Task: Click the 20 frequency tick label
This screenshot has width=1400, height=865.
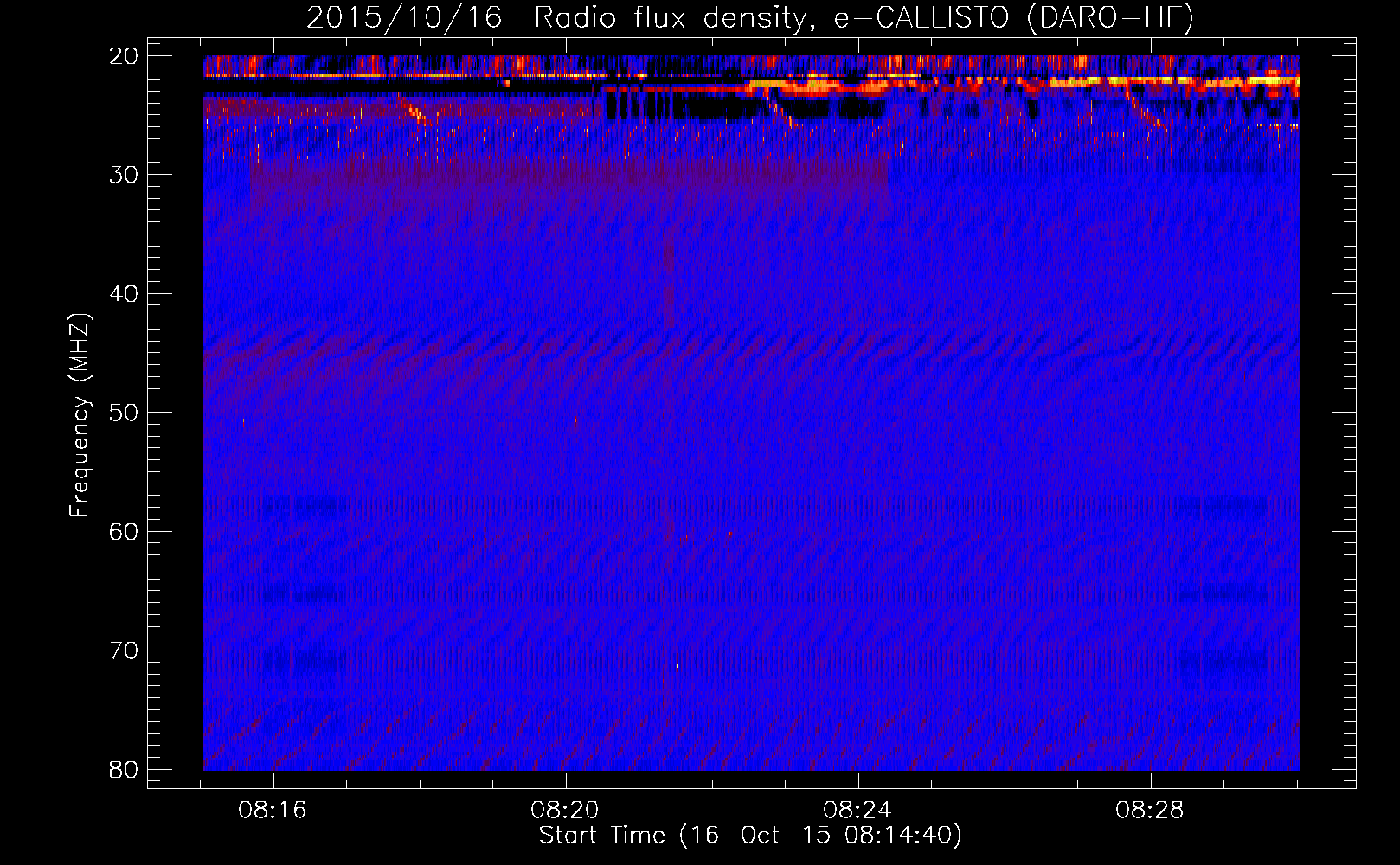Action: pyautogui.click(x=125, y=56)
